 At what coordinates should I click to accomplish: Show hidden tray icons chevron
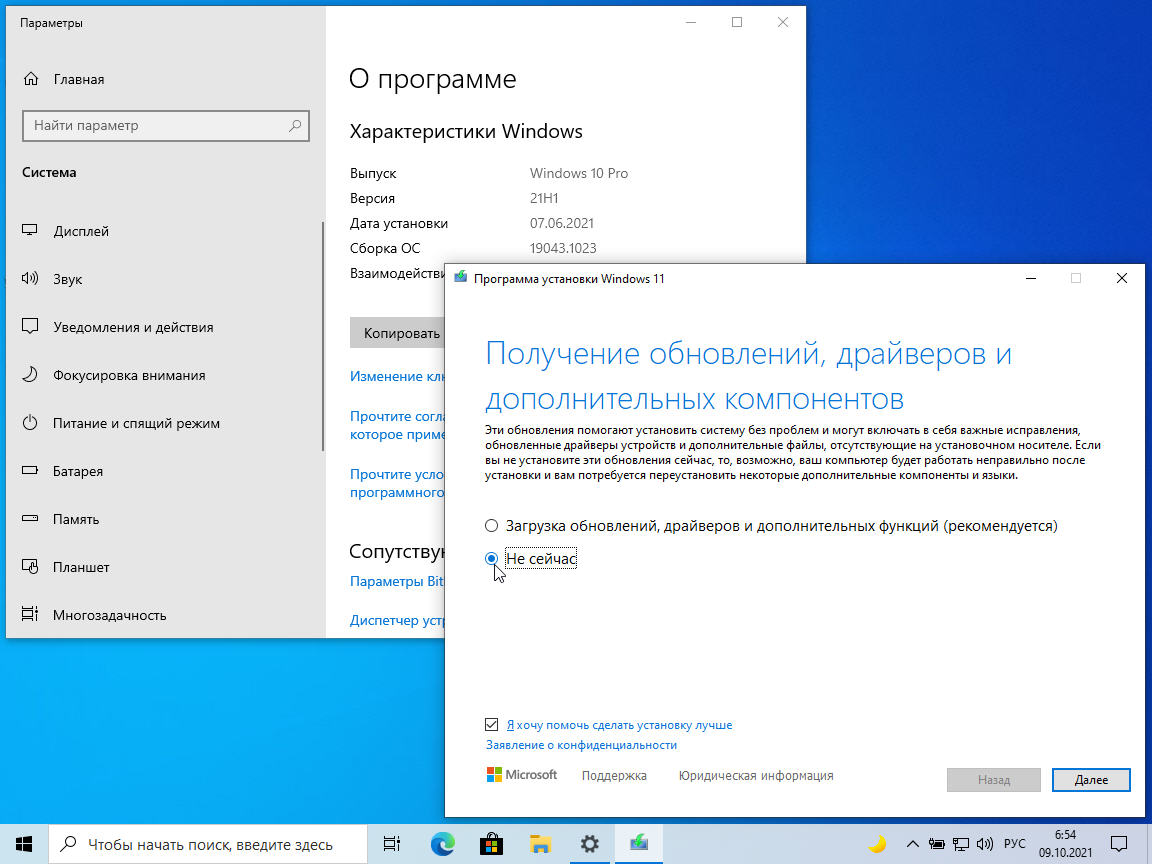(912, 844)
